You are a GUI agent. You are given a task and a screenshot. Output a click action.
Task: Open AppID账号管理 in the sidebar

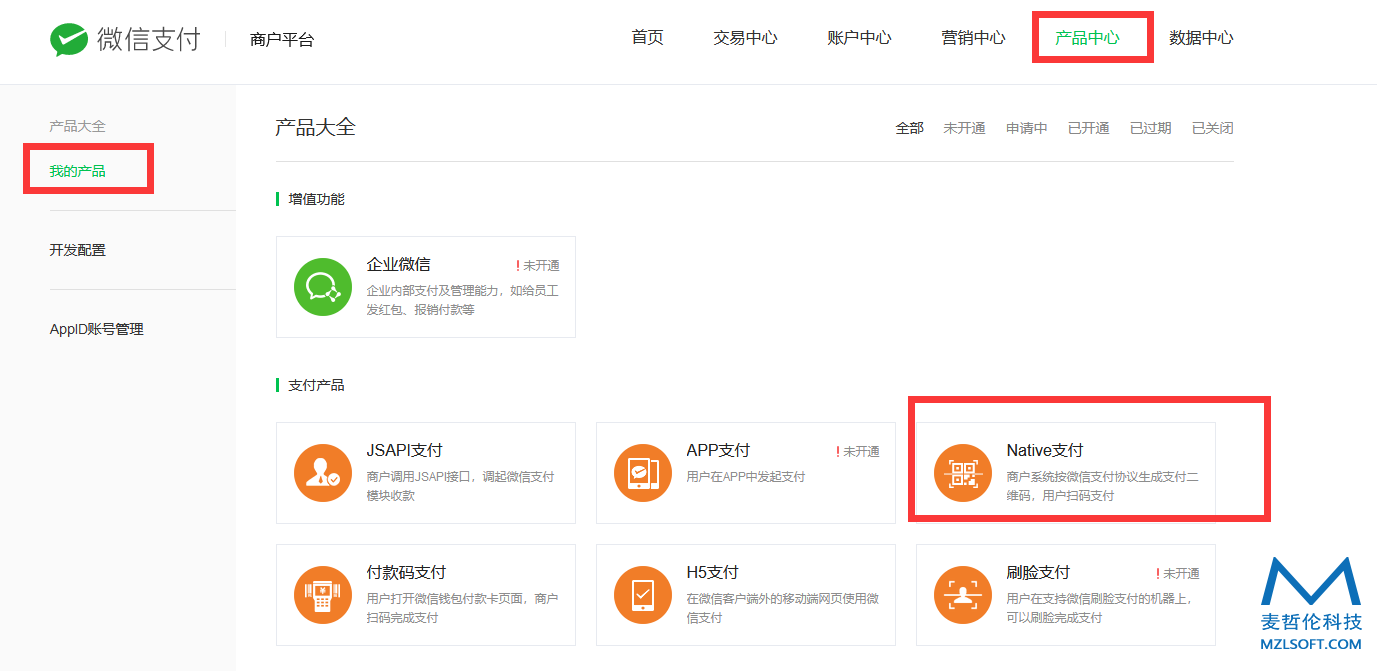click(97, 329)
